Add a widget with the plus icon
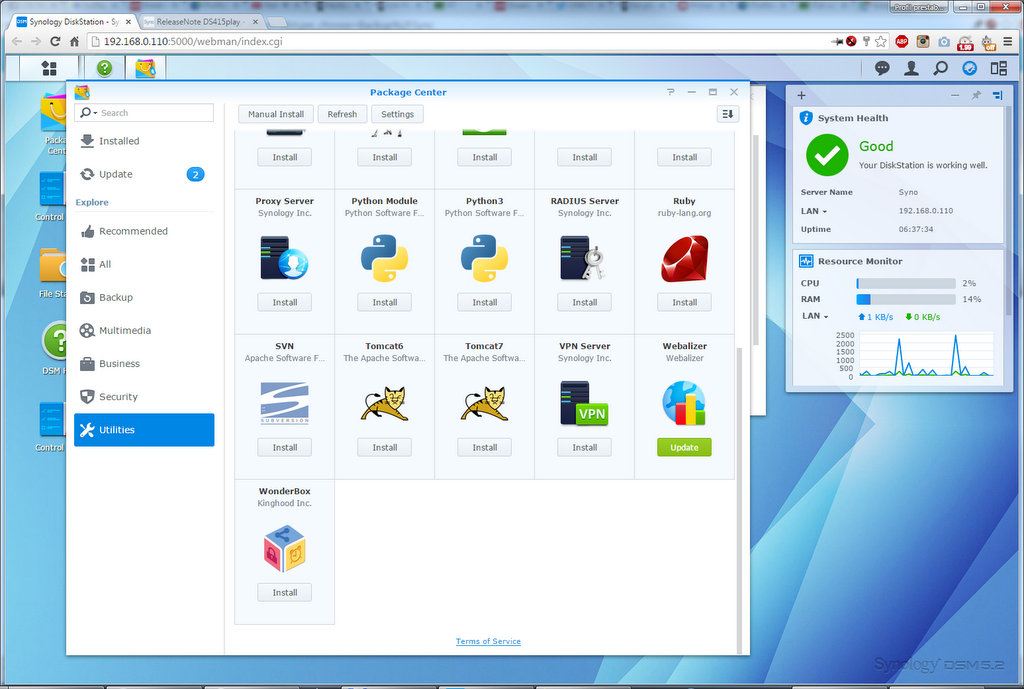The width and height of the screenshot is (1024, 689). pos(801,95)
